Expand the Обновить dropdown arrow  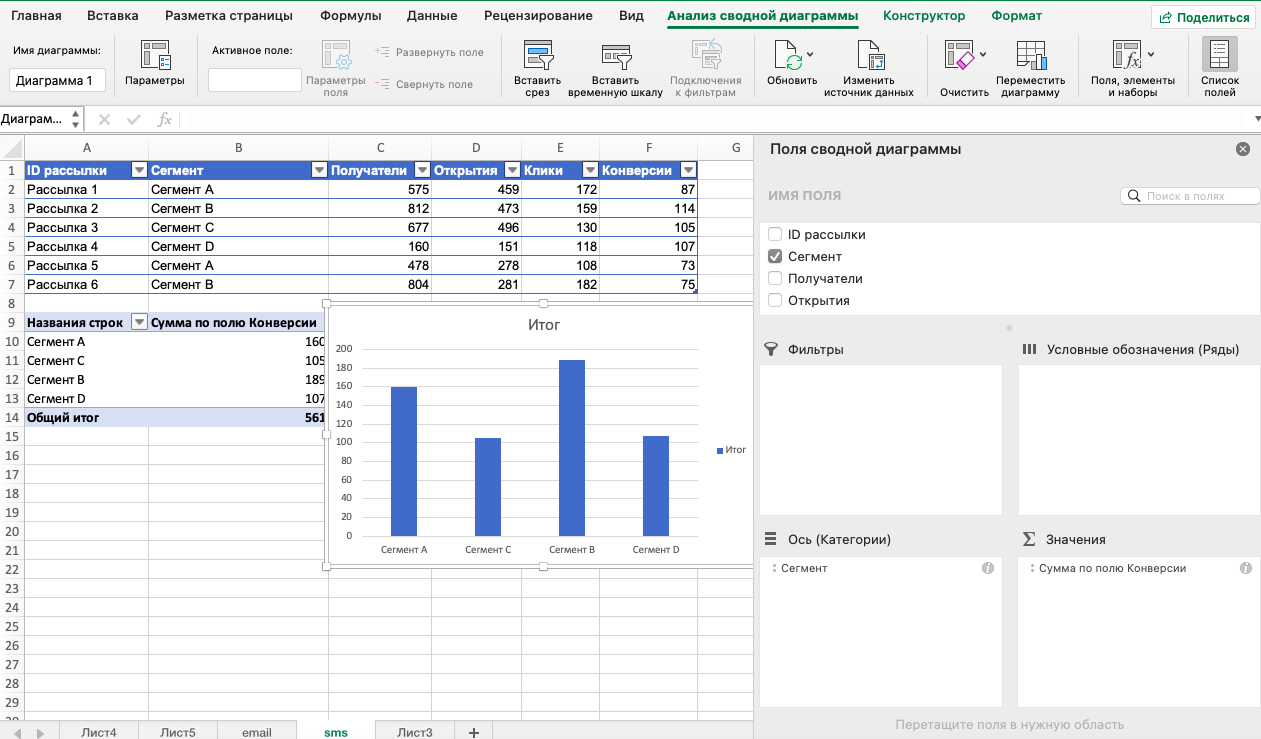point(810,54)
